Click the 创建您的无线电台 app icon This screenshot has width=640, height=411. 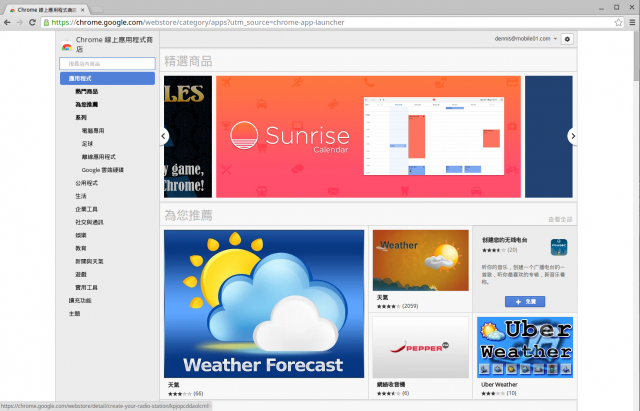pos(559,247)
